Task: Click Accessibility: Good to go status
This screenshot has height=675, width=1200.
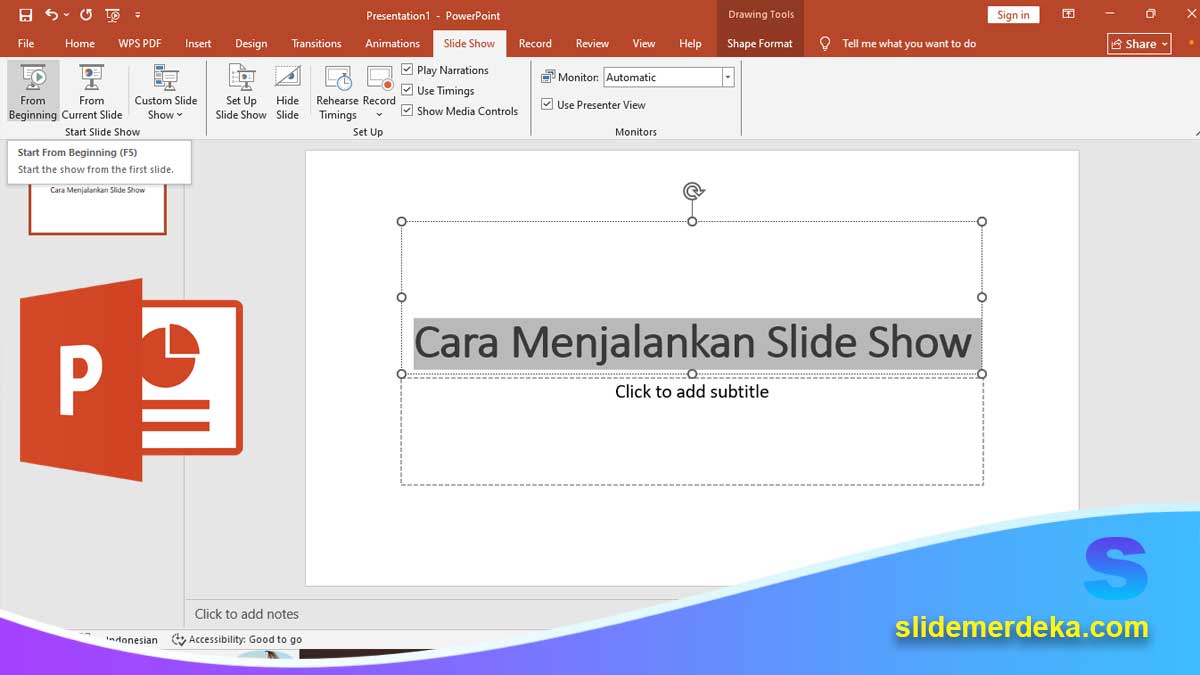Action: [245, 639]
